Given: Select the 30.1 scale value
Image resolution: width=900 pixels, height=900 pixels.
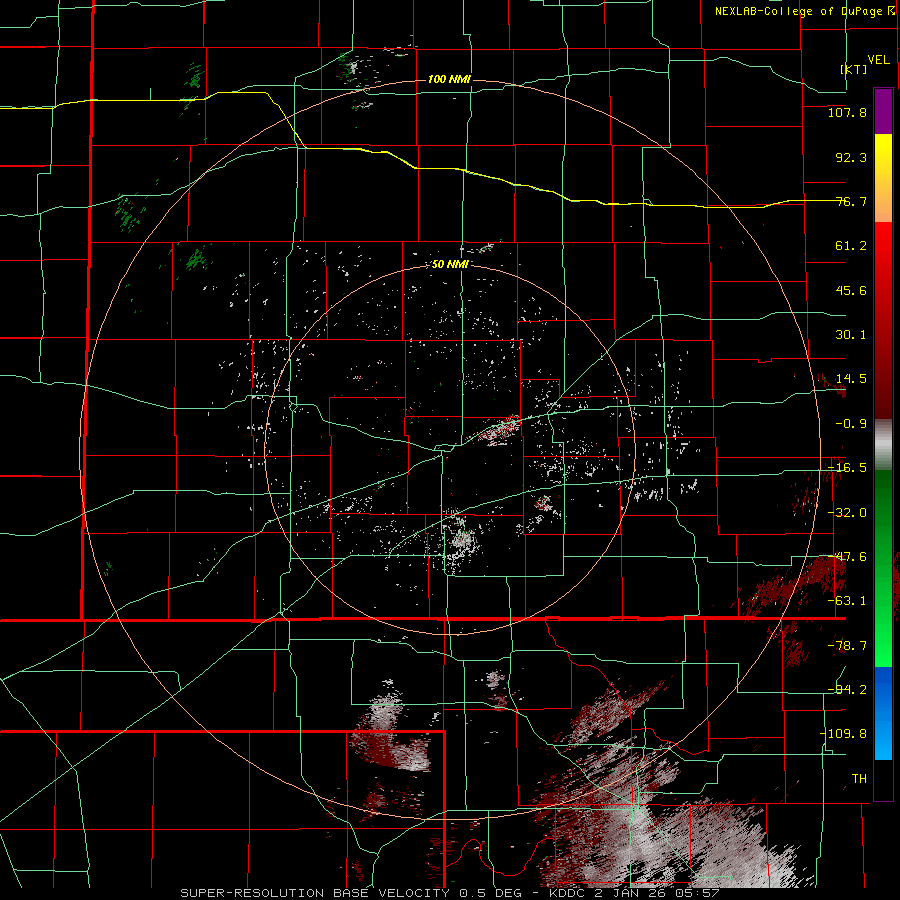Looking at the screenshot, I should point(851,335).
